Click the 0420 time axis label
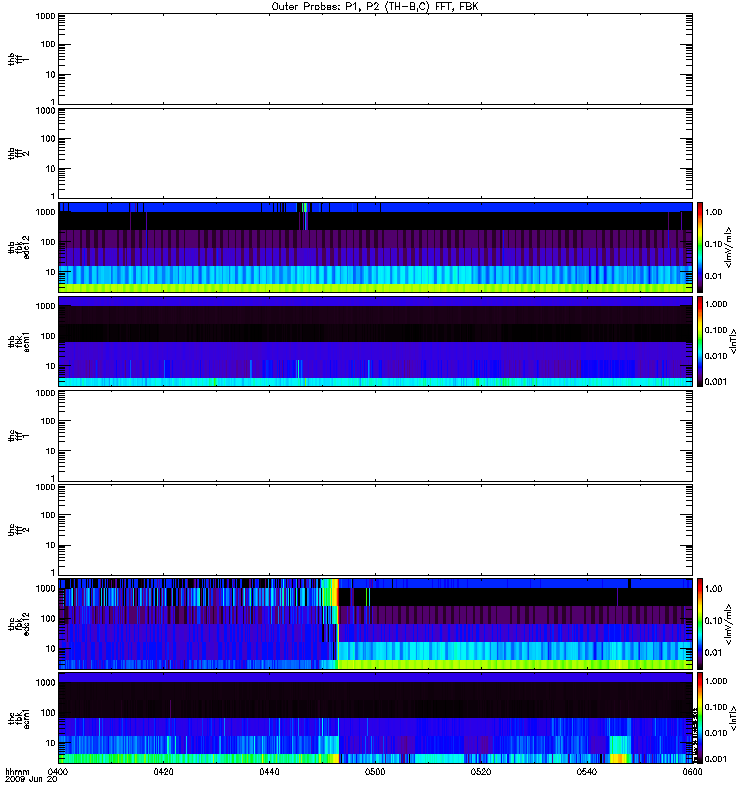Image resolution: width=750 pixels, height=800 pixels. (x=163, y=771)
